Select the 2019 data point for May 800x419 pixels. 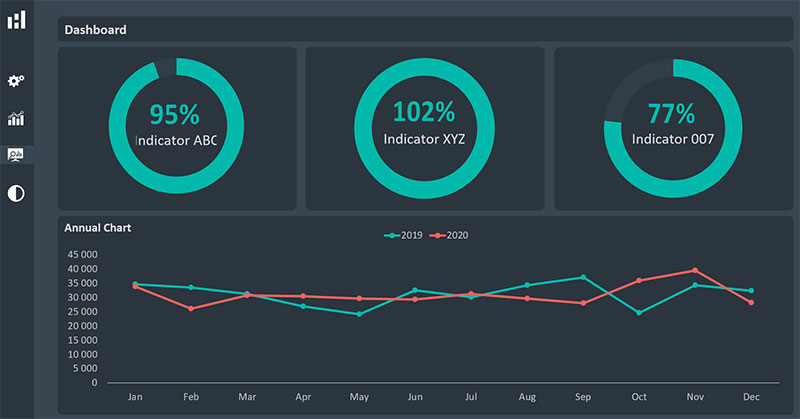pos(359,314)
